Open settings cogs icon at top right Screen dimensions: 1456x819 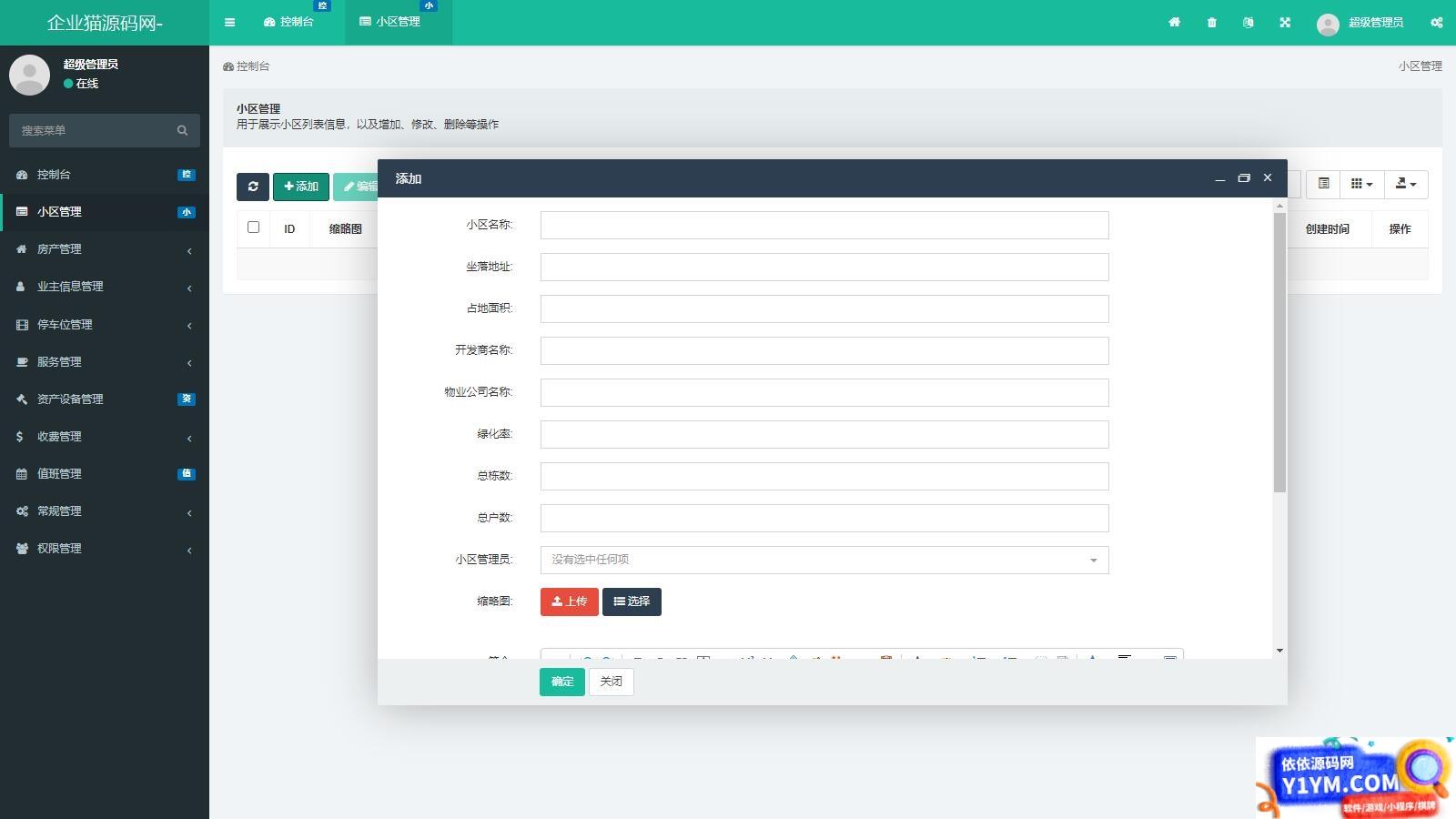1436,22
